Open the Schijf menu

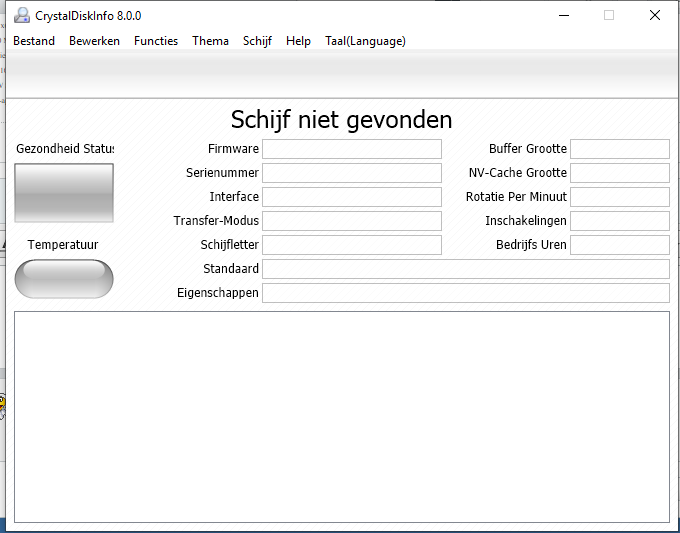(257, 41)
